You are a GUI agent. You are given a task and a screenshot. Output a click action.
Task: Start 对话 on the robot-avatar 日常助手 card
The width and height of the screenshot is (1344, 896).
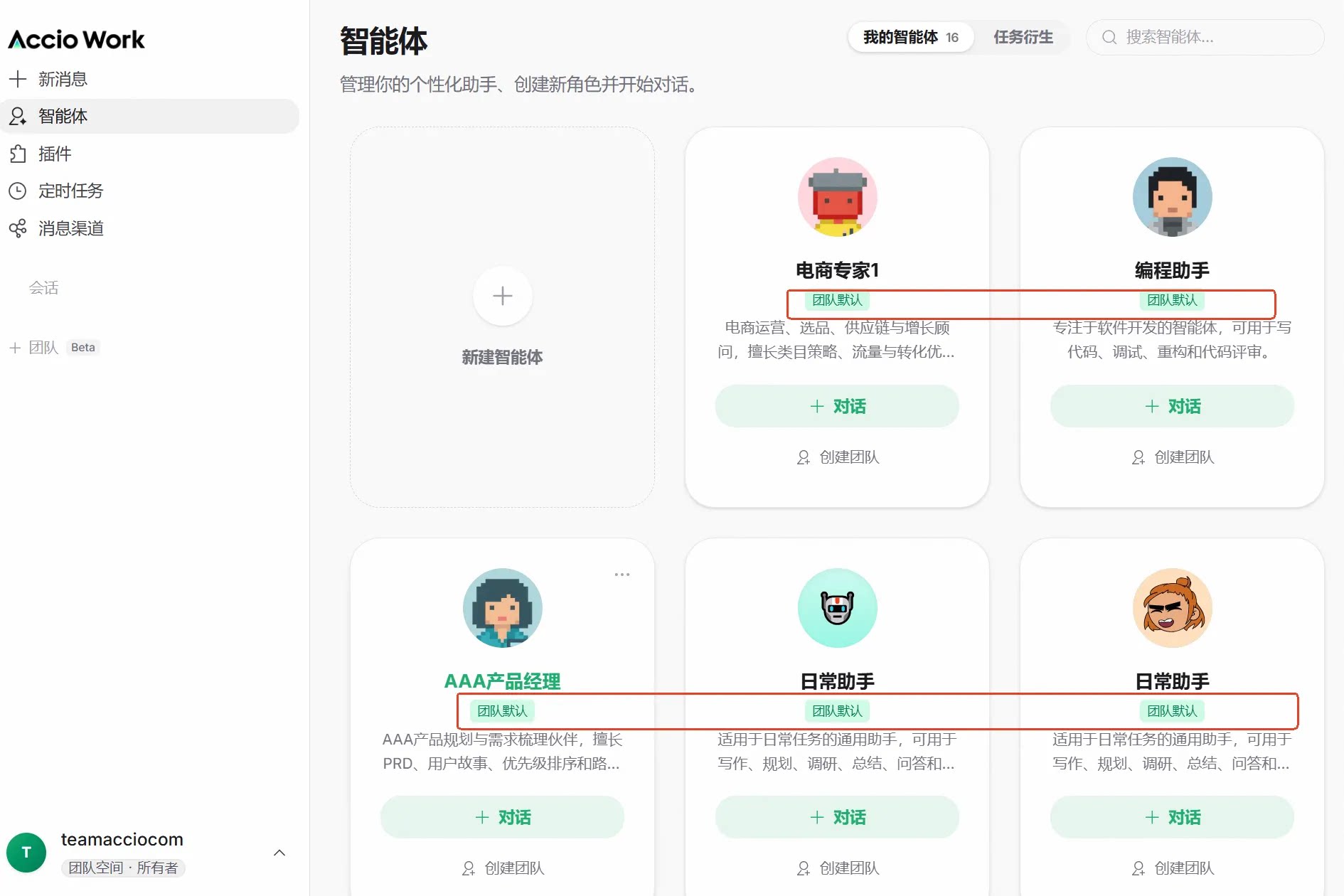click(x=838, y=817)
